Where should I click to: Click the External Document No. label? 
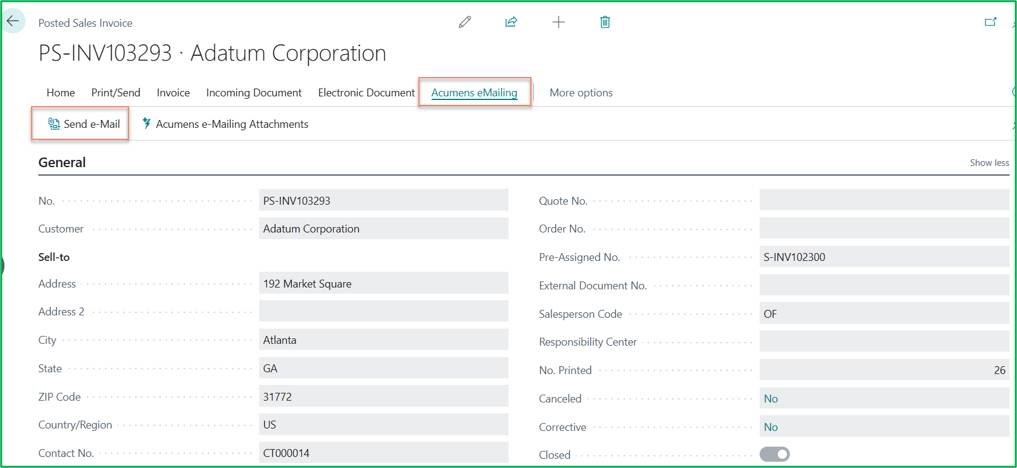[x=593, y=285]
